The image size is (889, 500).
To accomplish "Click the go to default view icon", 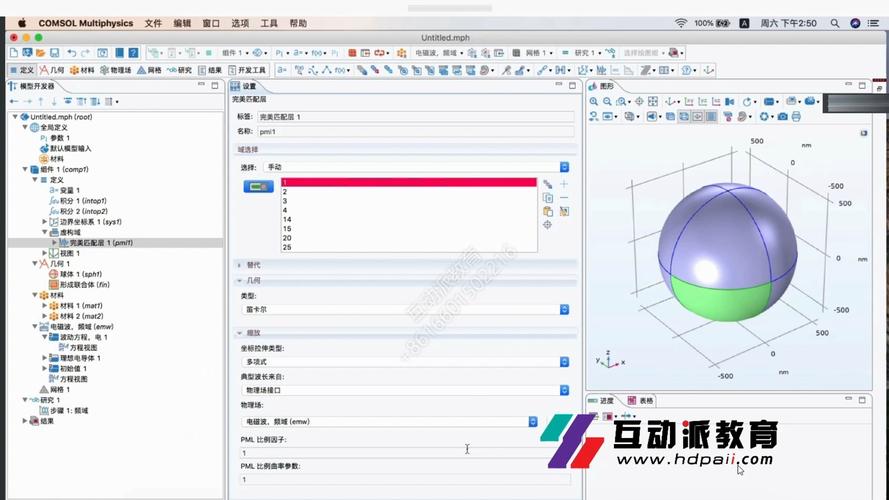I will pyautogui.click(x=671, y=101).
